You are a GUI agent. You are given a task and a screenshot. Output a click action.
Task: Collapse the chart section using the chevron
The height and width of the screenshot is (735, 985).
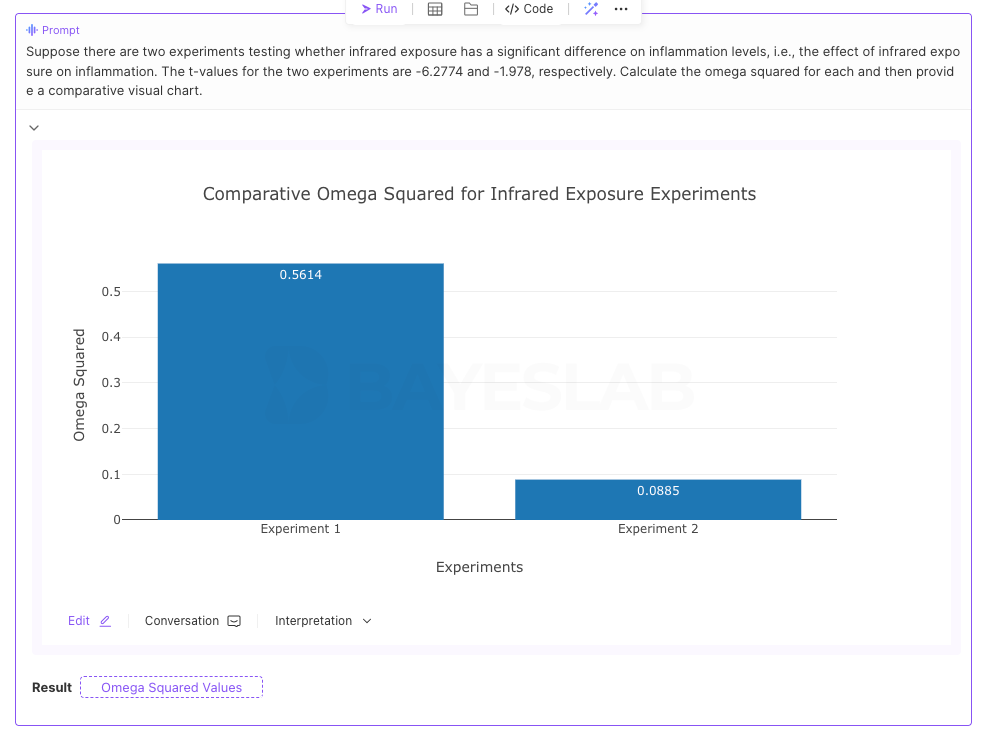(33, 127)
